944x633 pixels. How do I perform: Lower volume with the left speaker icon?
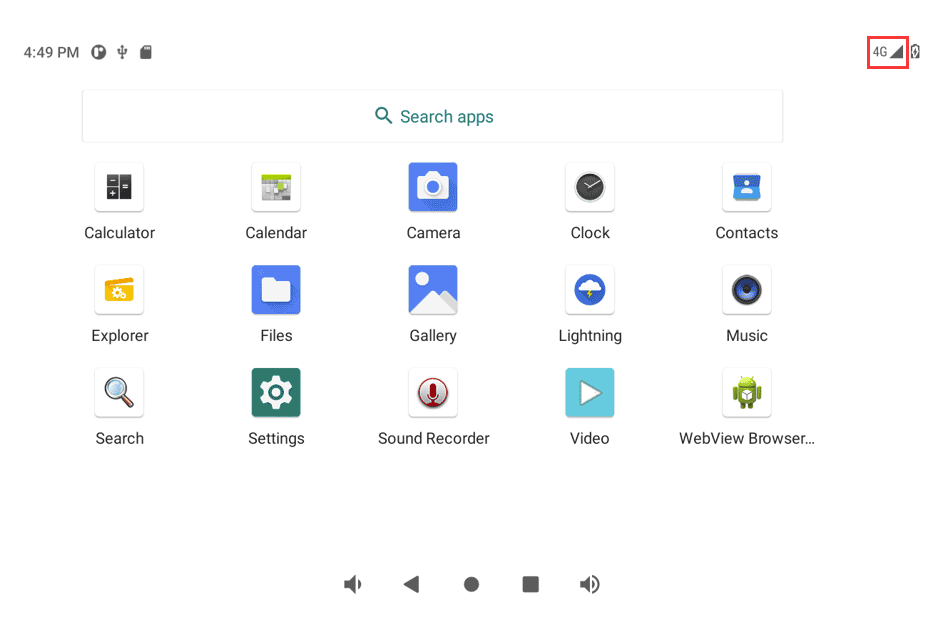tap(352, 584)
